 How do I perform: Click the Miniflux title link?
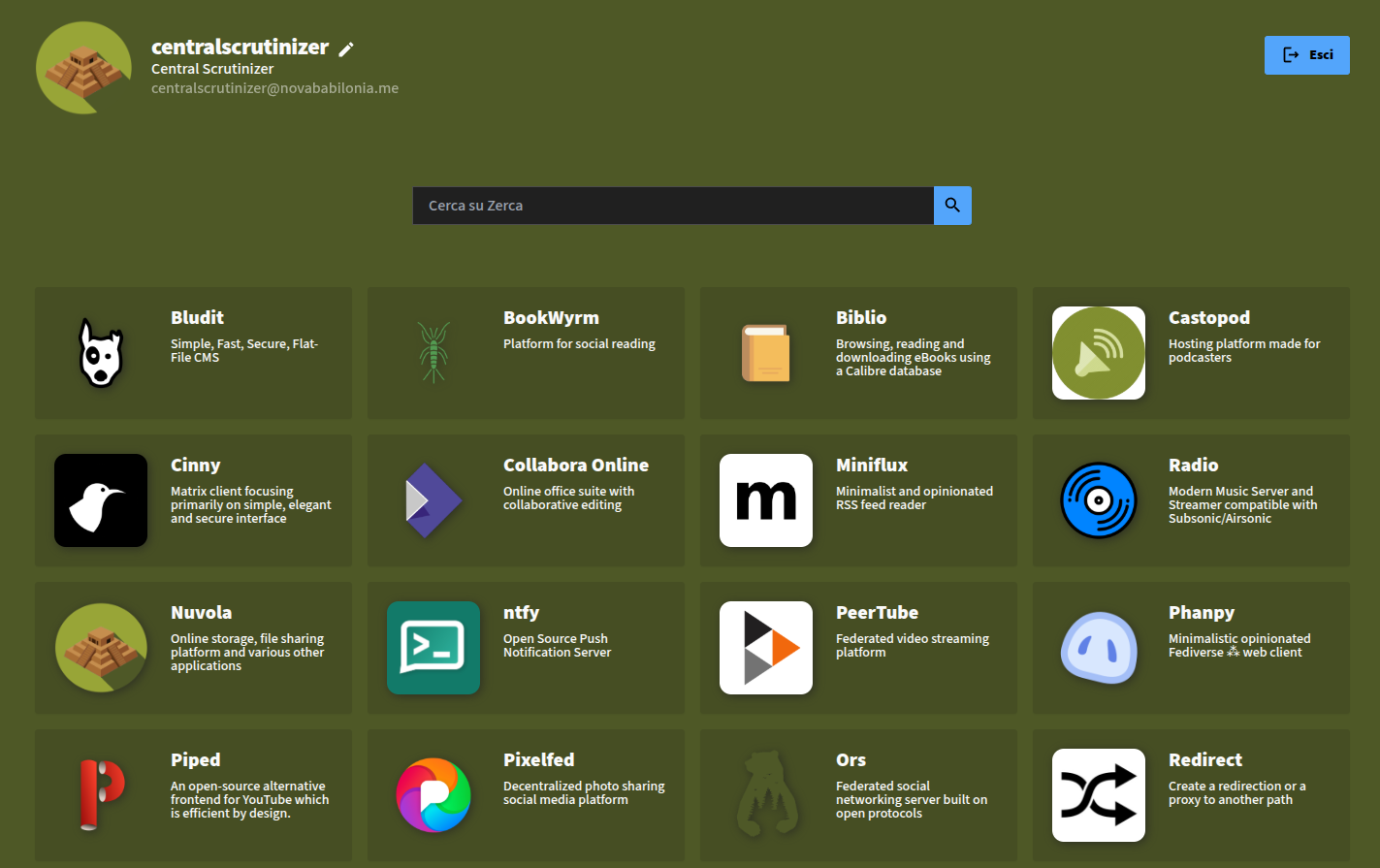872,465
